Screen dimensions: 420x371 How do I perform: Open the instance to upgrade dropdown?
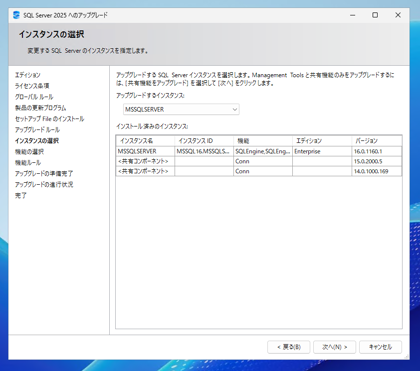point(181,109)
